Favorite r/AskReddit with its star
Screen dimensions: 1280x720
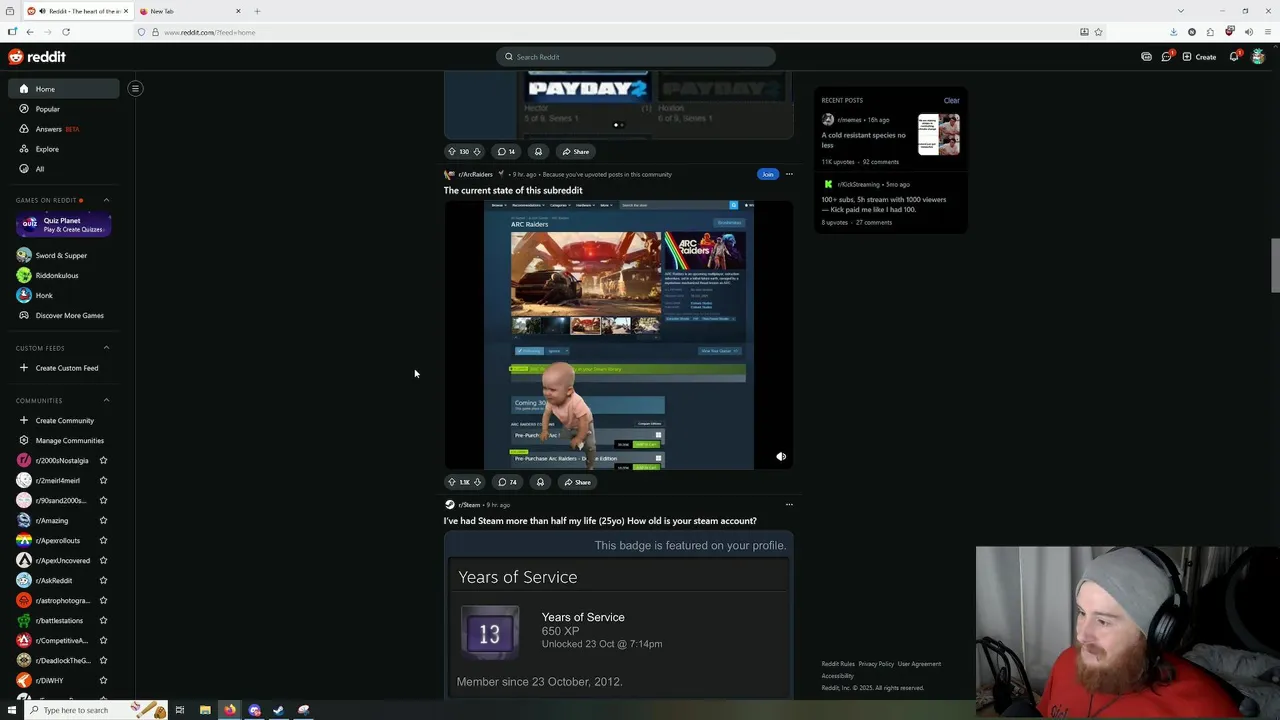pyautogui.click(x=103, y=580)
